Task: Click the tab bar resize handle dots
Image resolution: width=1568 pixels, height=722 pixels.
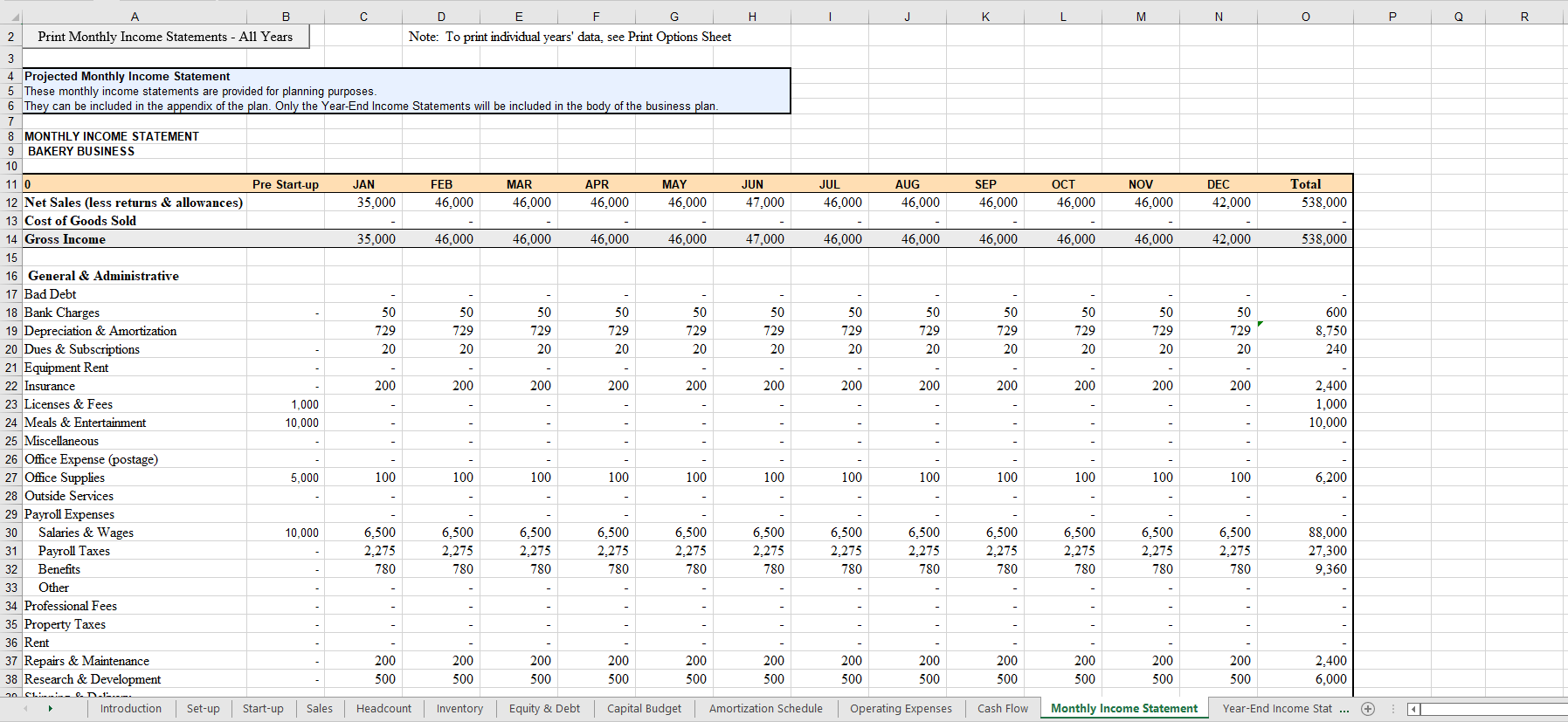Action: [x=1393, y=709]
